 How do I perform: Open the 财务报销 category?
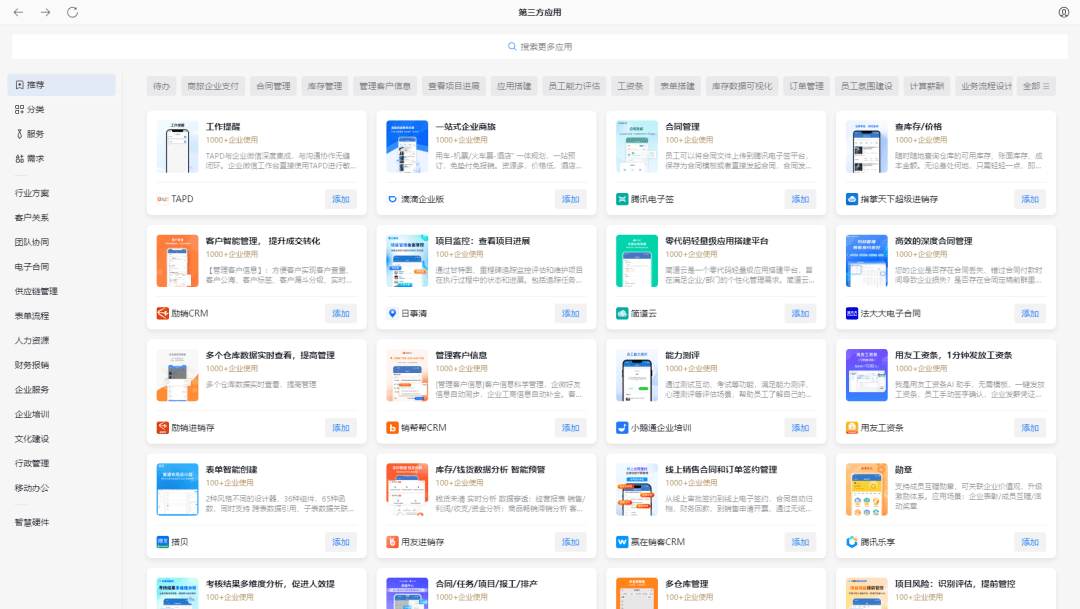point(32,365)
